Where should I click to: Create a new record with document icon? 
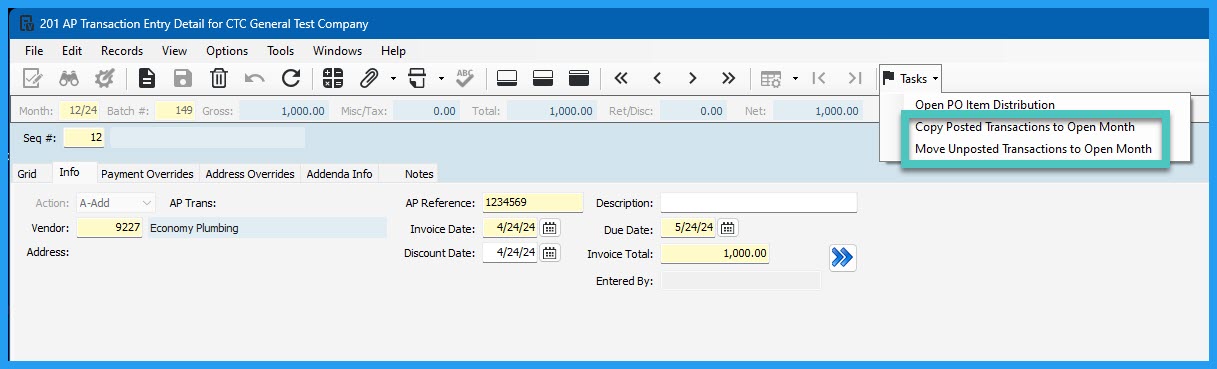tap(147, 78)
